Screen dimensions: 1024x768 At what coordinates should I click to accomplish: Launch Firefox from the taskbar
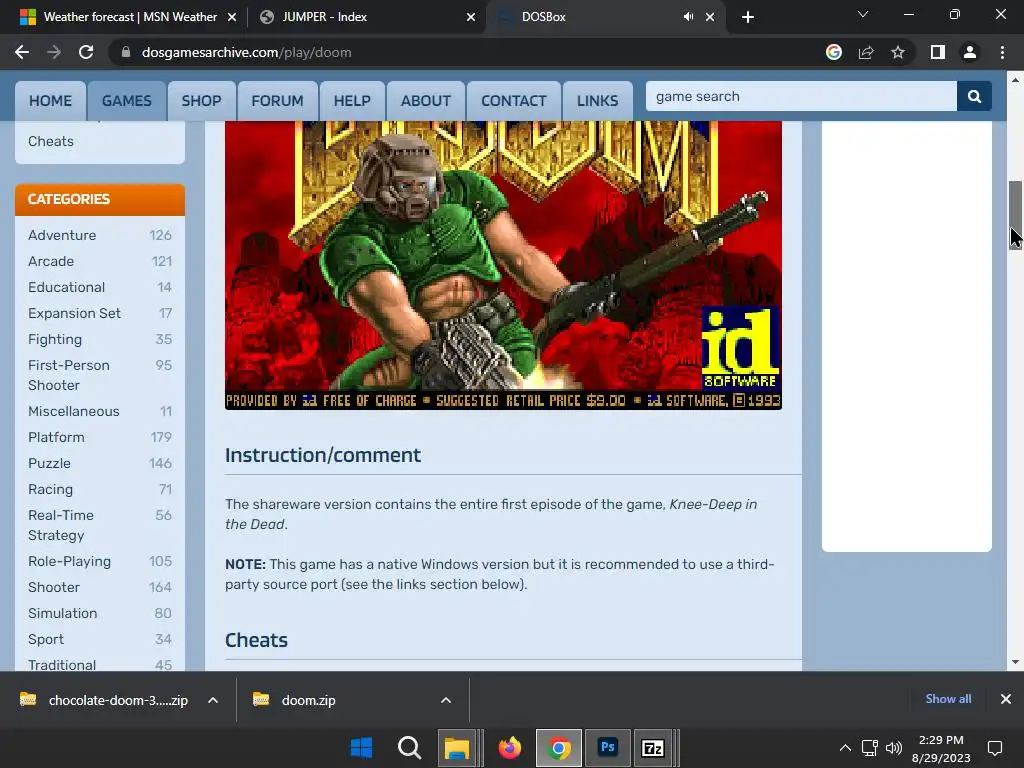point(510,748)
